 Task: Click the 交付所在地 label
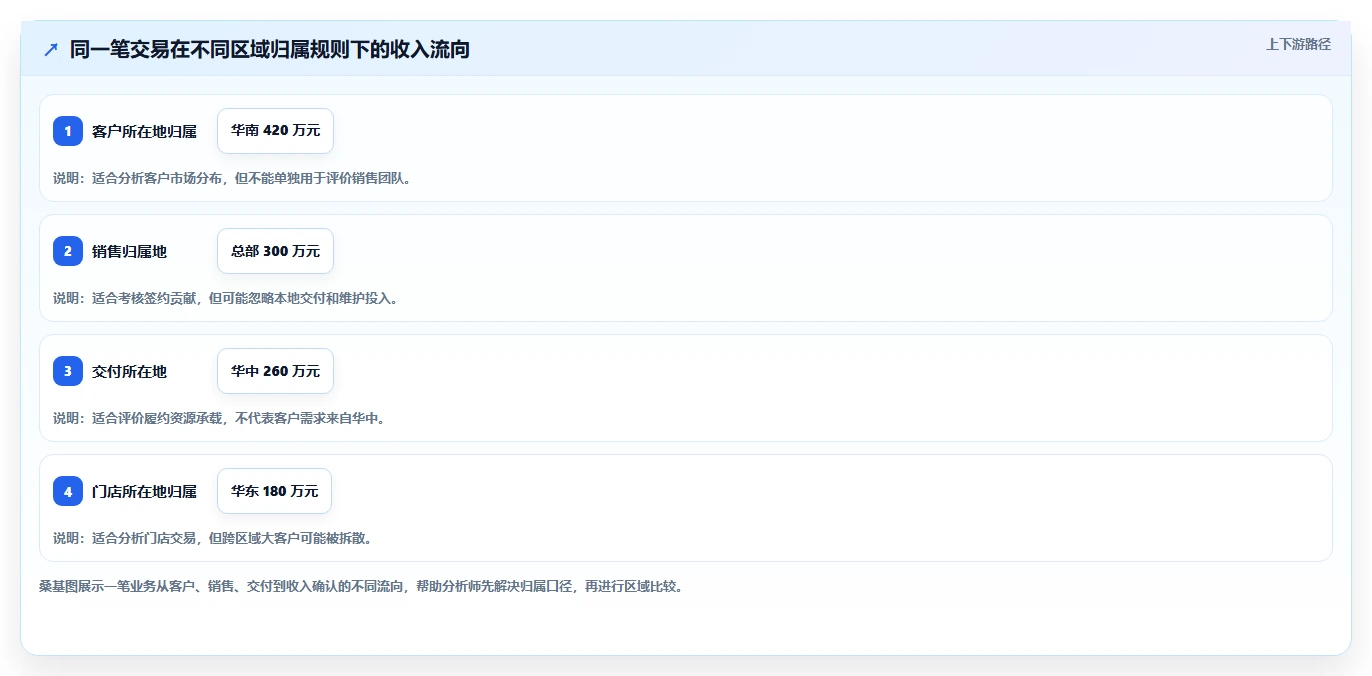coord(129,371)
